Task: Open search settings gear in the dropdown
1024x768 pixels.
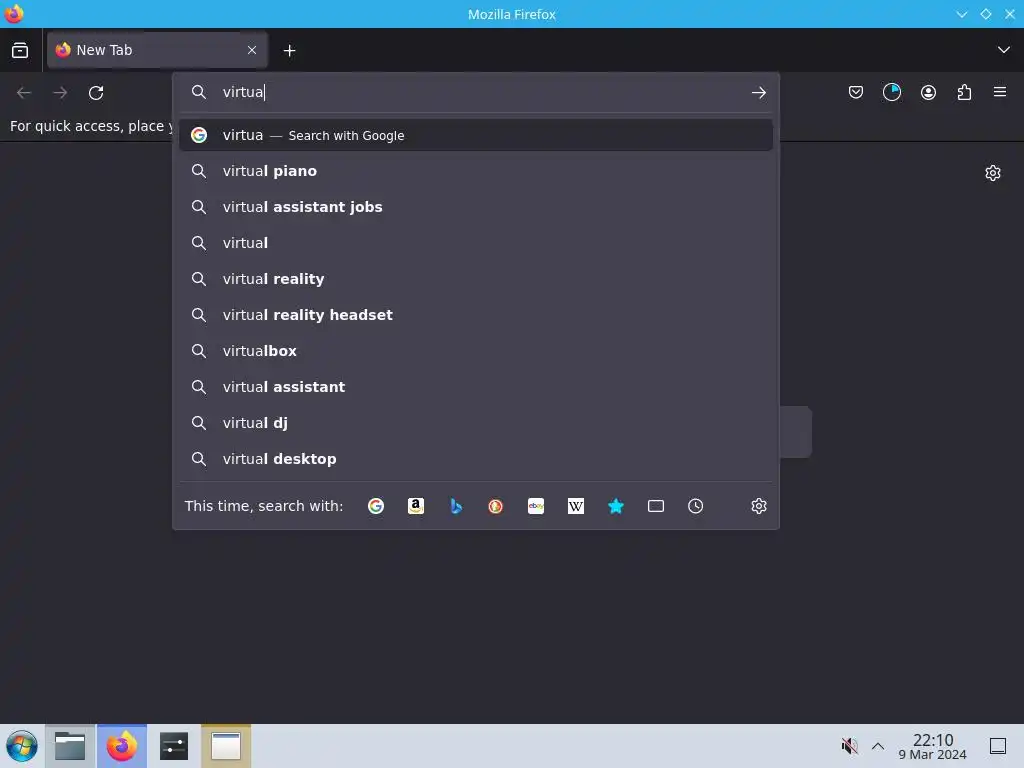Action: (x=758, y=506)
